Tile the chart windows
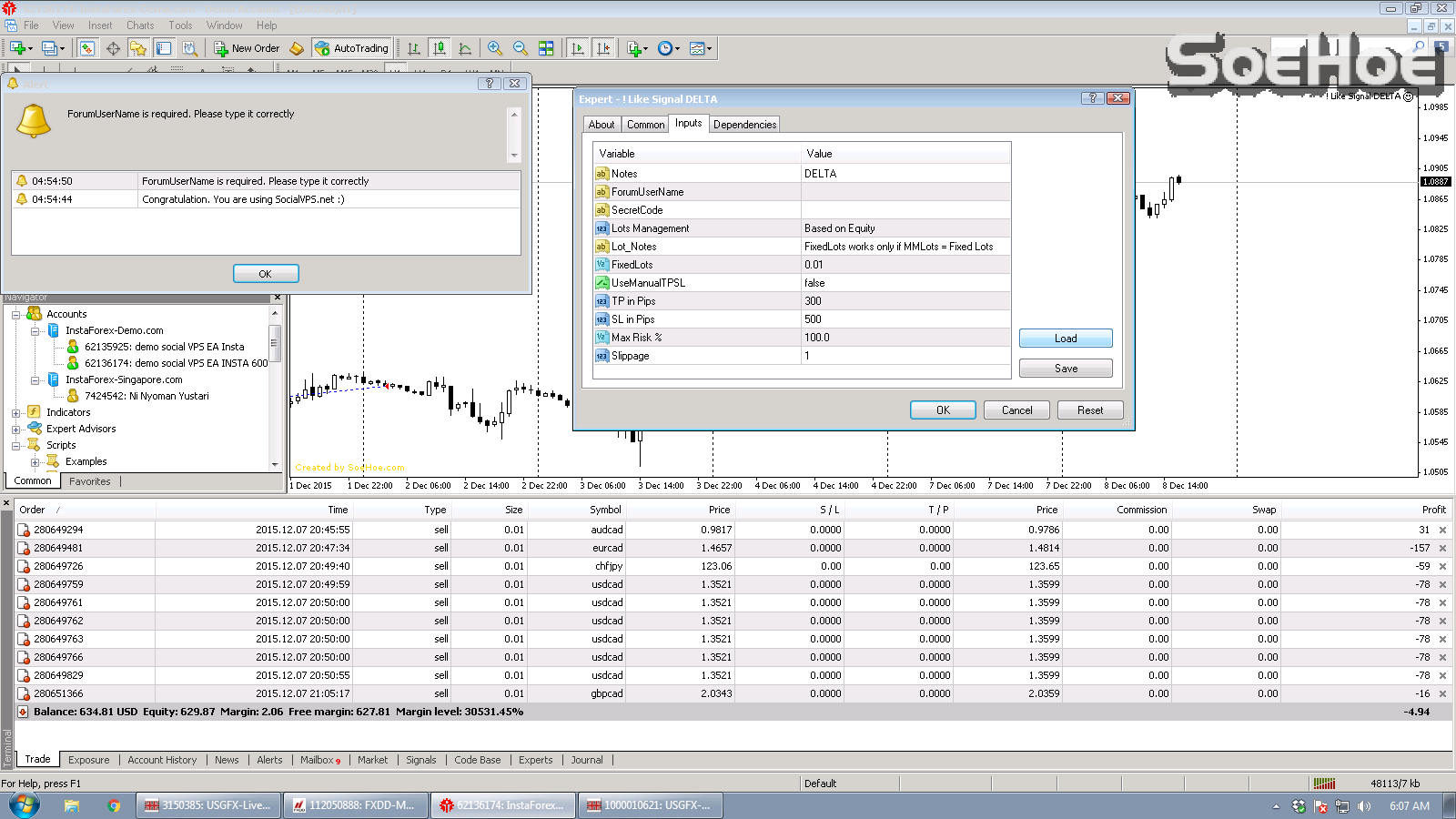Image resolution: width=1456 pixels, height=819 pixels. tap(547, 48)
